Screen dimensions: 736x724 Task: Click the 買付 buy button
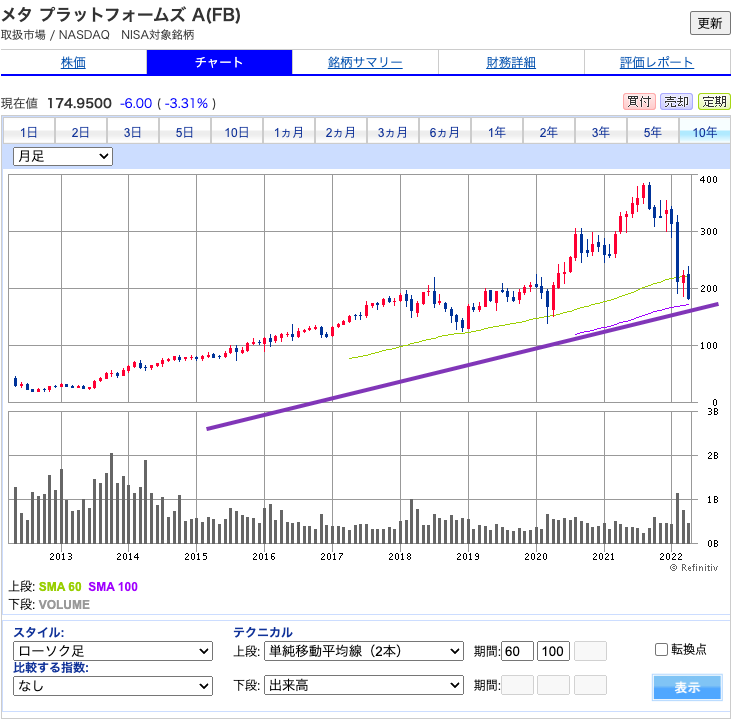[639, 101]
